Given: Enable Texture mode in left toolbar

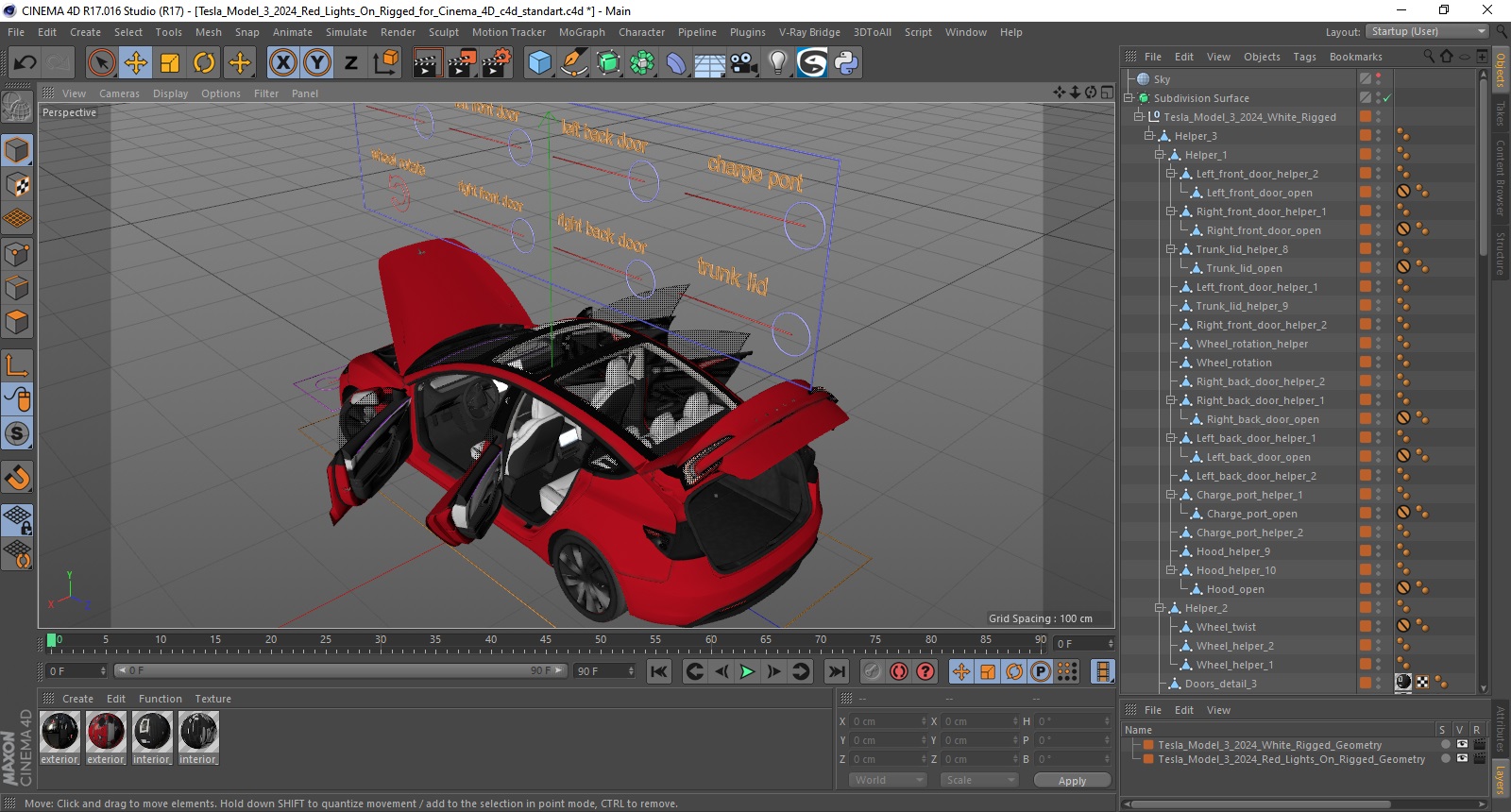Looking at the screenshot, I should point(17,185).
